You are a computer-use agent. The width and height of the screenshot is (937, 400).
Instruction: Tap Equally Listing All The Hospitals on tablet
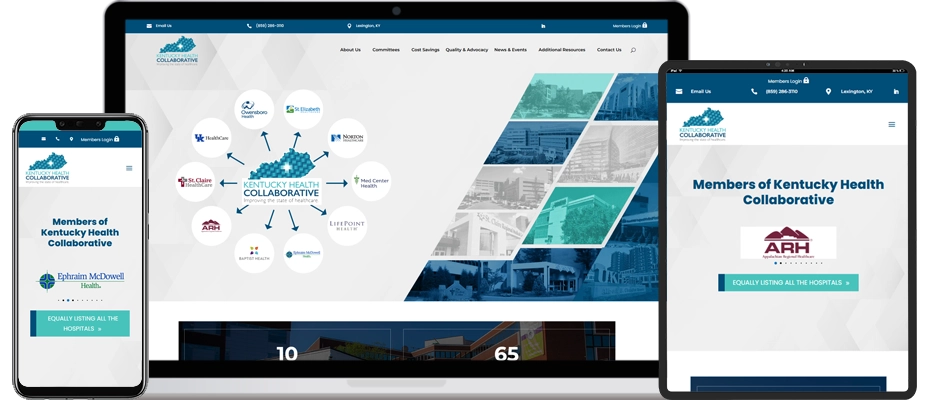tap(788, 283)
